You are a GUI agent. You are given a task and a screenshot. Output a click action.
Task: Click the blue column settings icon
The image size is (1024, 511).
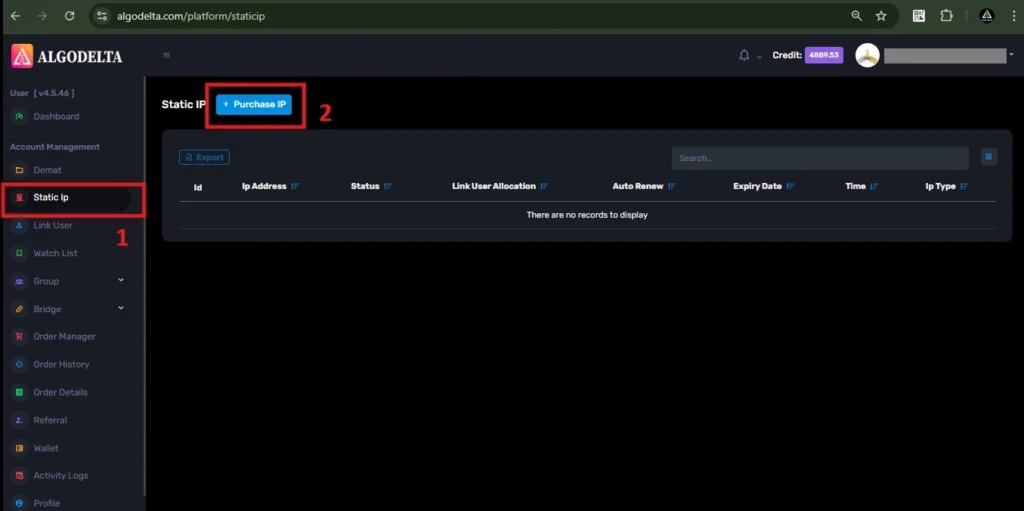tap(988, 157)
